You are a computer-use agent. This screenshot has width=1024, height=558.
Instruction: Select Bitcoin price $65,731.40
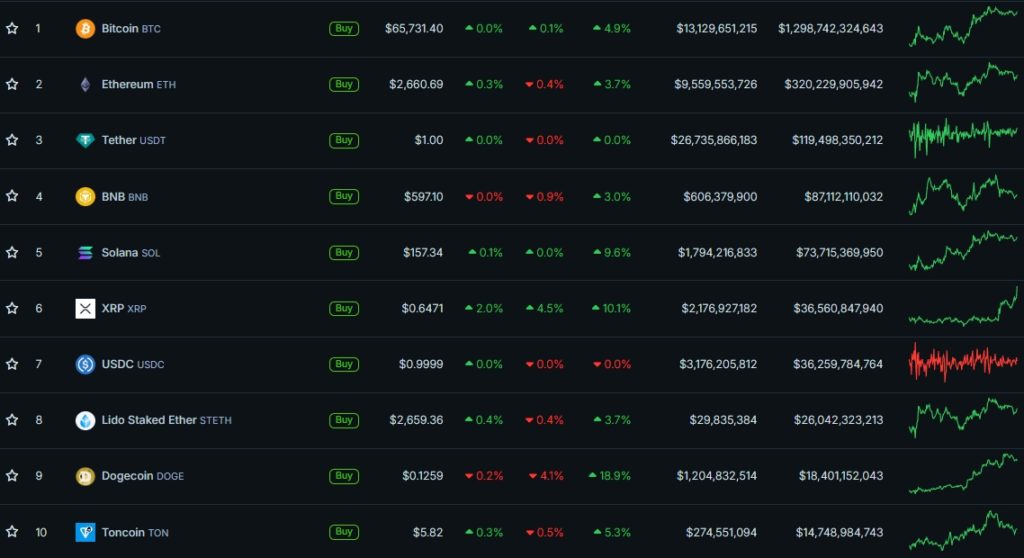414,29
